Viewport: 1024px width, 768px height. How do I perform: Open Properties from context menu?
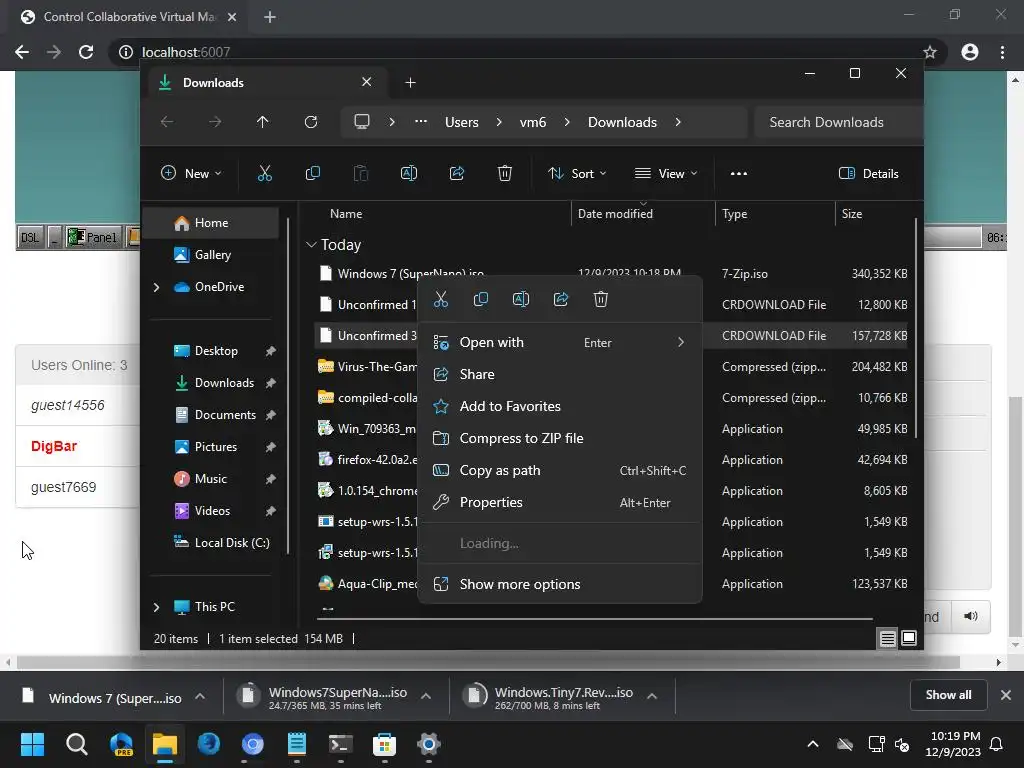coord(560,503)
